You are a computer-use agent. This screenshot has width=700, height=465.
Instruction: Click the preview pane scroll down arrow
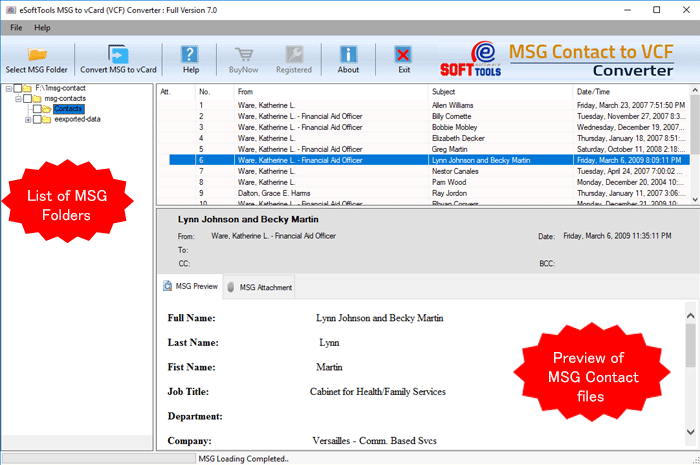pyautogui.click(x=690, y=432)
